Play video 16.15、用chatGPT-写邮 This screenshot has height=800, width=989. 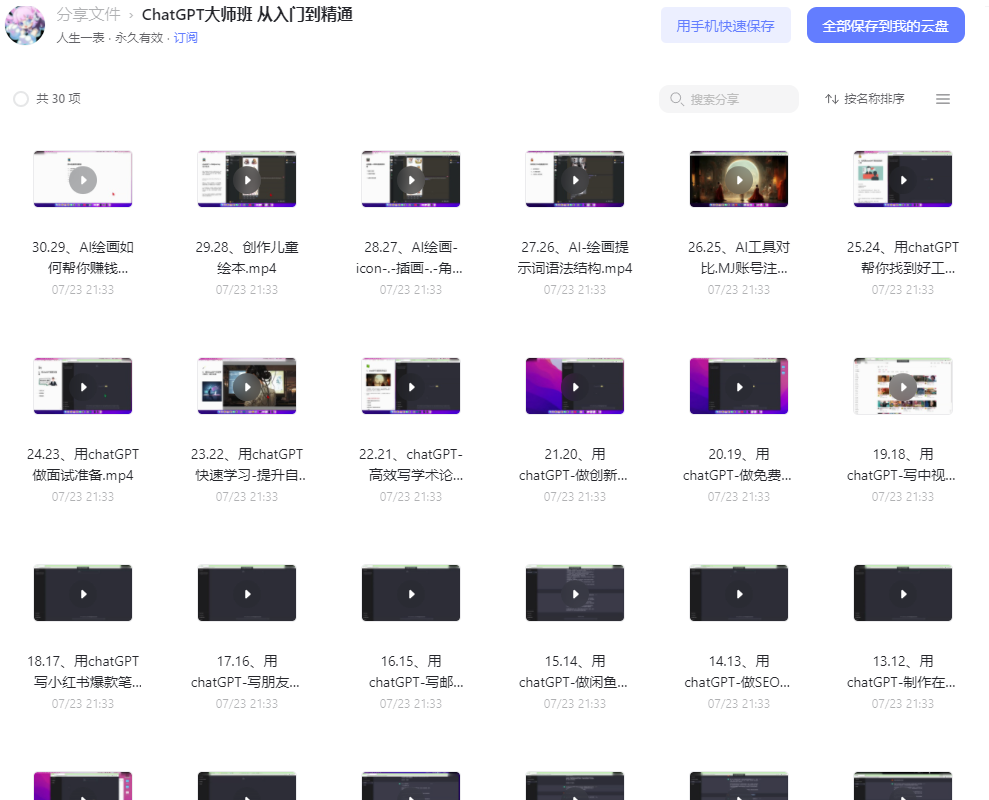click(x=411, y=593)
